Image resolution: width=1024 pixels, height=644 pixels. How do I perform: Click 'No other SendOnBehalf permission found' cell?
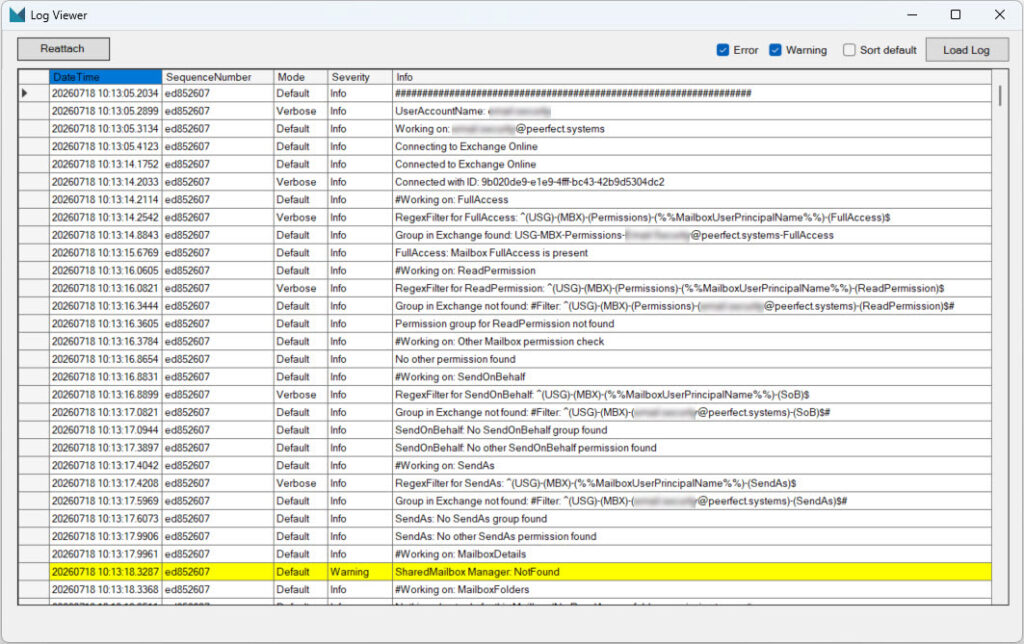coord(692,448)
